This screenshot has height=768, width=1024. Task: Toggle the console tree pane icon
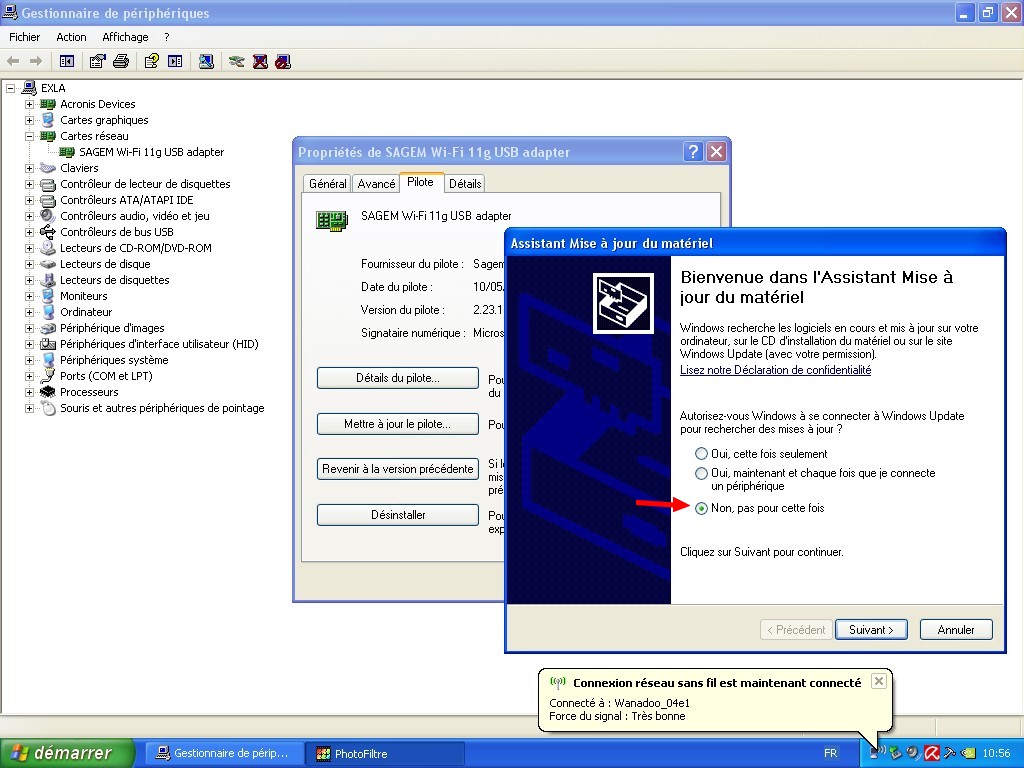pos(67,61)
